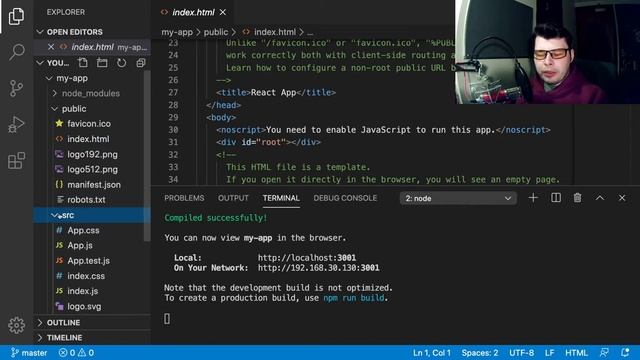The height and width of the screenshot is (360, 640).
Task: Click the master branch indicator in status bar
Action: click(x=29, y=353)
